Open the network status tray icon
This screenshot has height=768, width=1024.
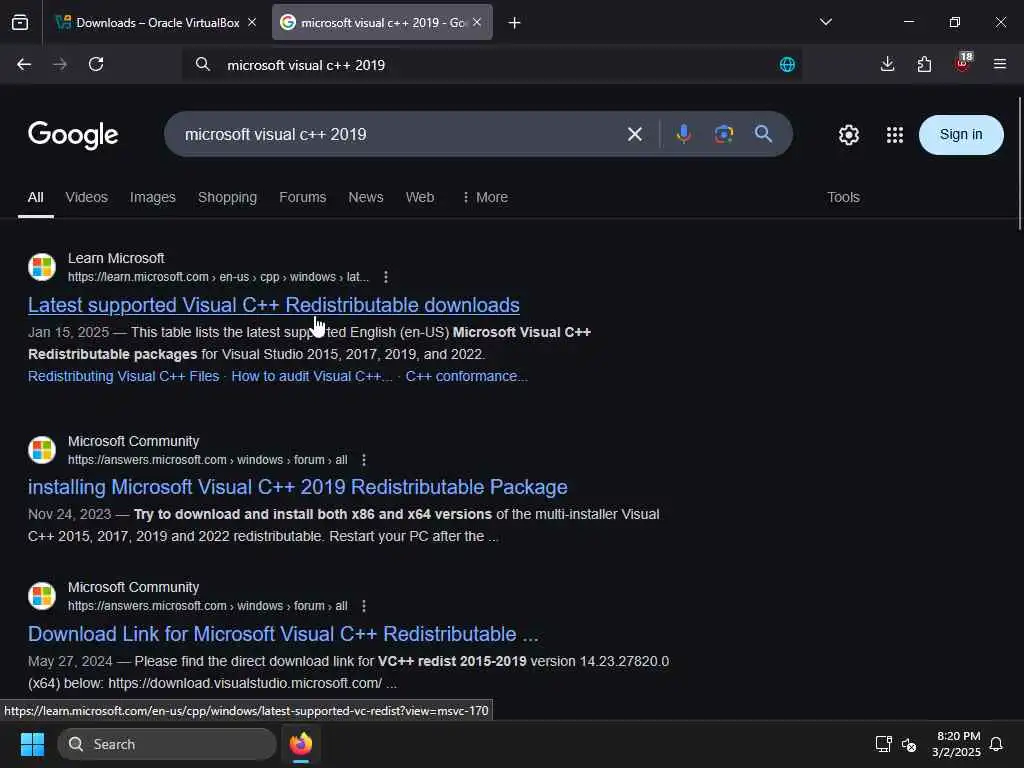(884, 744)
